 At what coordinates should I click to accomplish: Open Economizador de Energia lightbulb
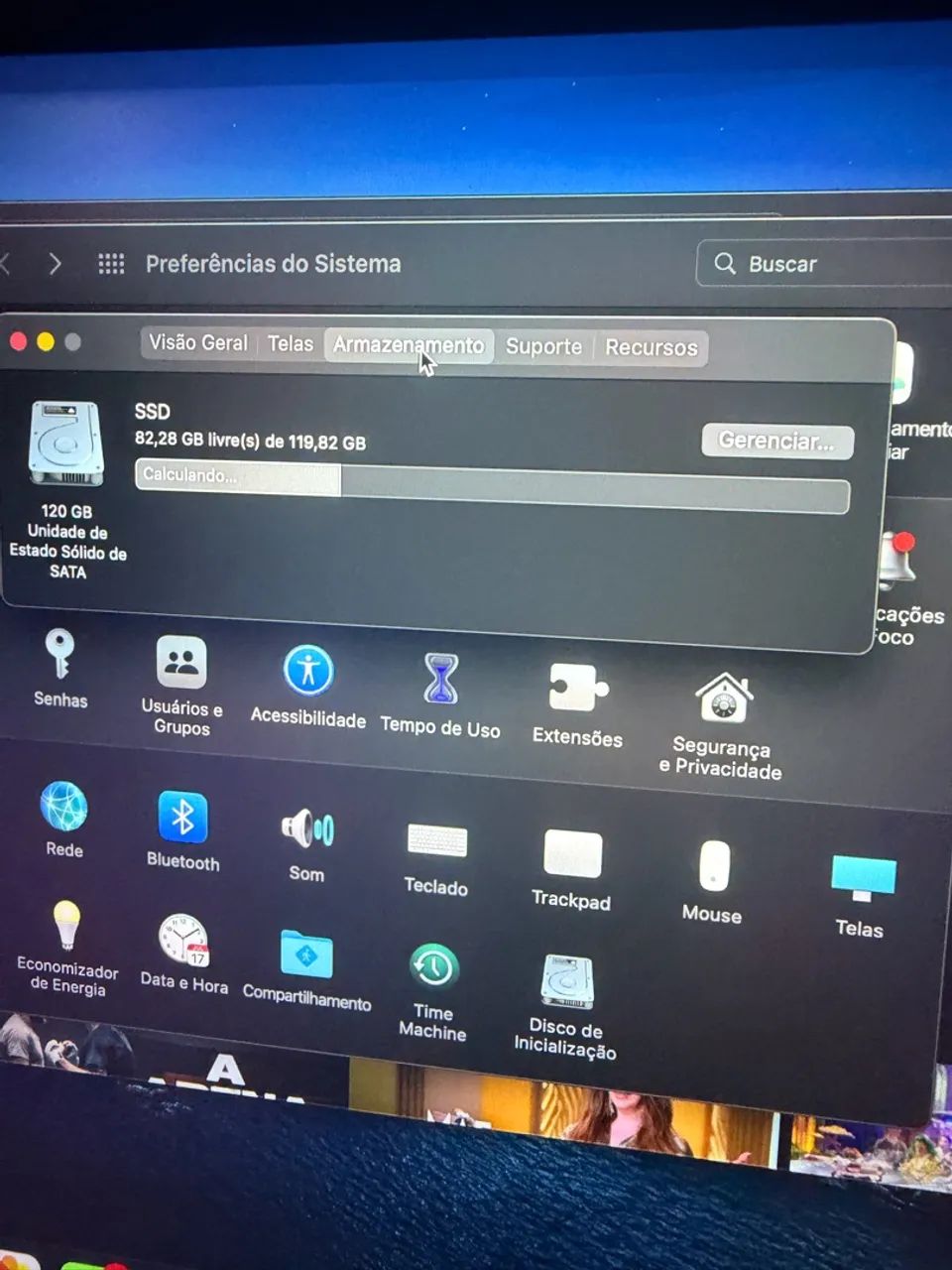click(x=66, y=947)
